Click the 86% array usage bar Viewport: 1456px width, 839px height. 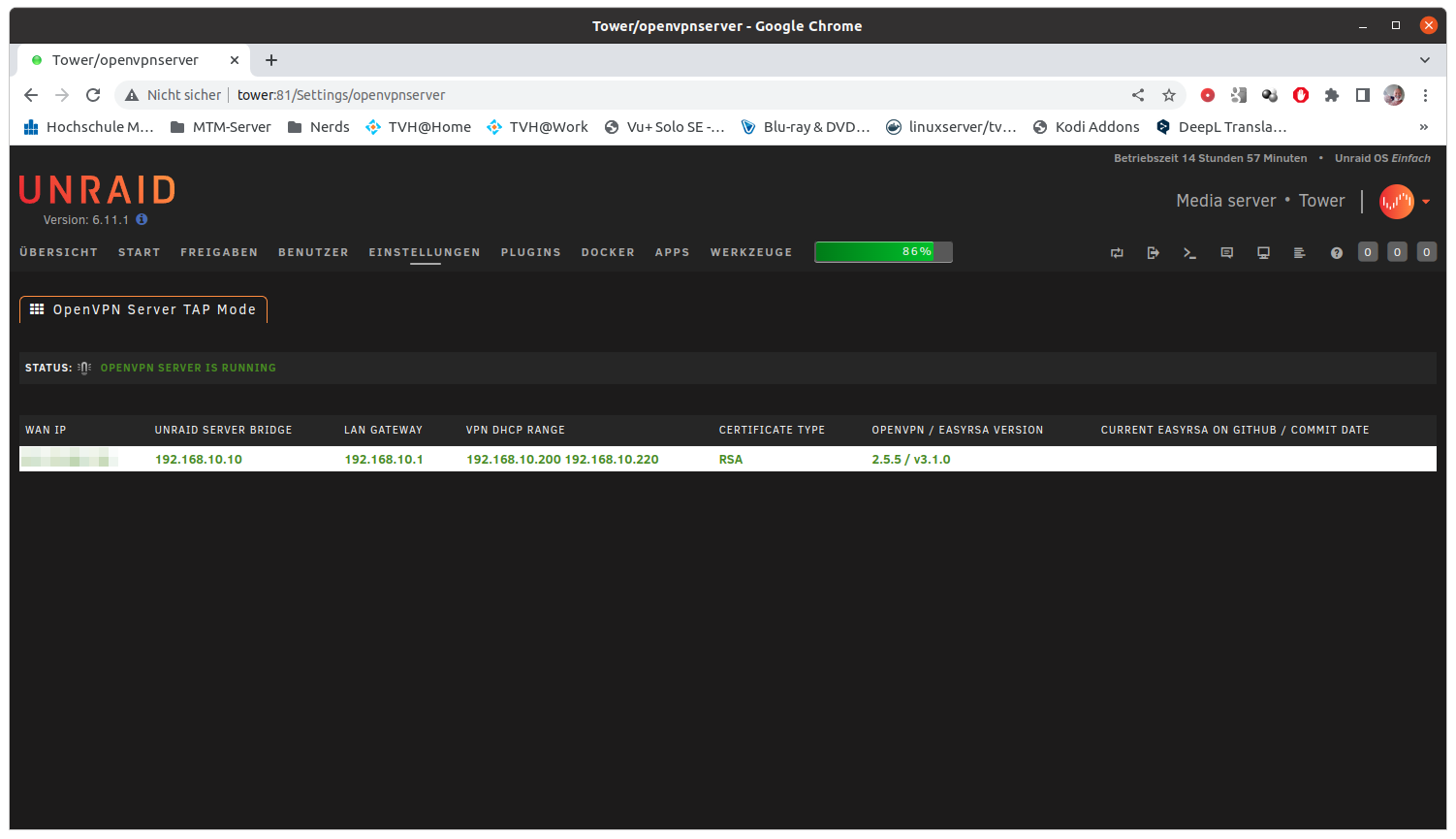click(883, 252)
